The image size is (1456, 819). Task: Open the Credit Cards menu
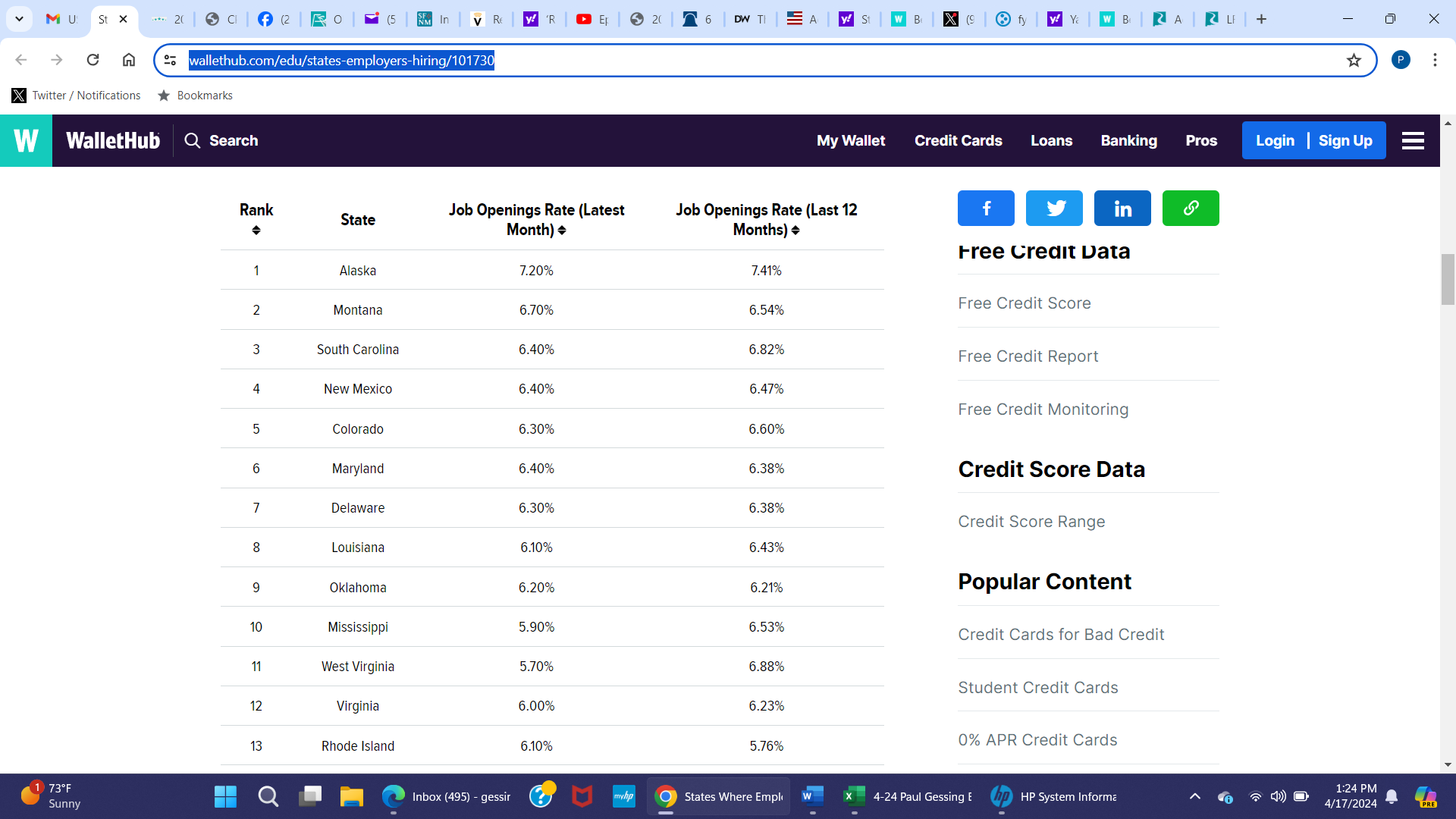958,140
